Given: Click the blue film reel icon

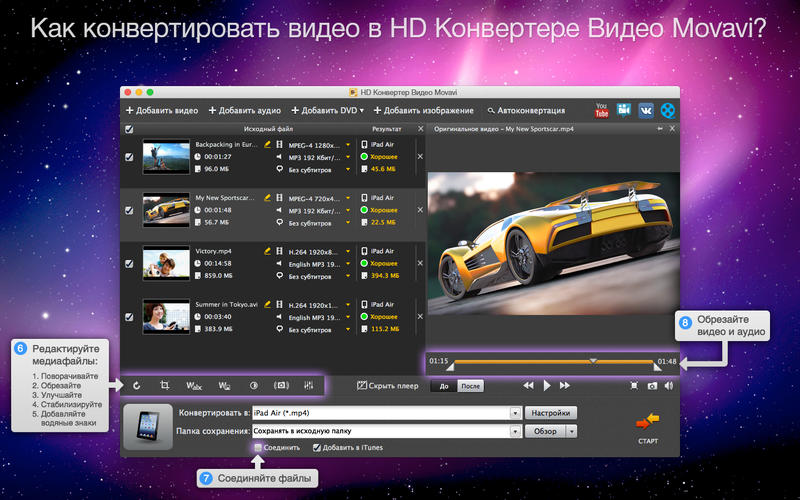Looking at the screenshot, I should pos(667,110).
